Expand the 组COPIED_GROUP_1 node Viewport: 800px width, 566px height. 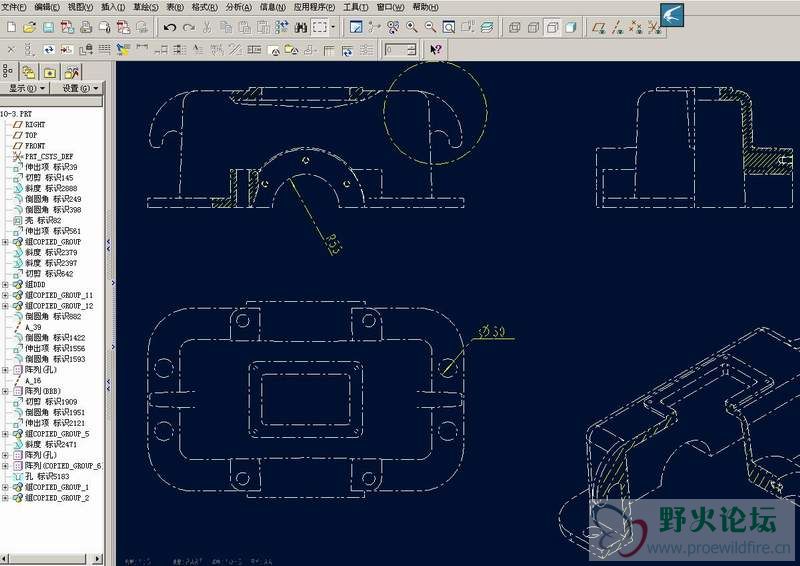coord(5,487)
